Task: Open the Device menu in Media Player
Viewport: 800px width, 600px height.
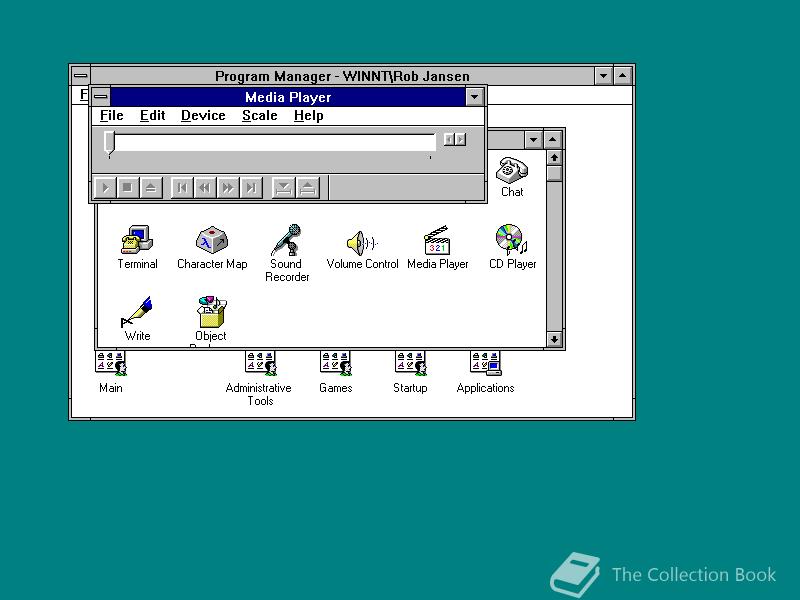Action: 203,116
